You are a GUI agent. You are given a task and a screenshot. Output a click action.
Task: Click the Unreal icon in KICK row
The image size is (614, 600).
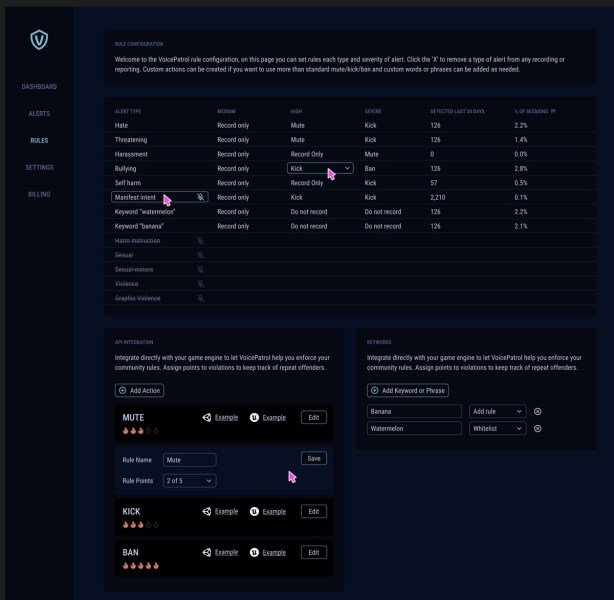click(x=255, y=511)
